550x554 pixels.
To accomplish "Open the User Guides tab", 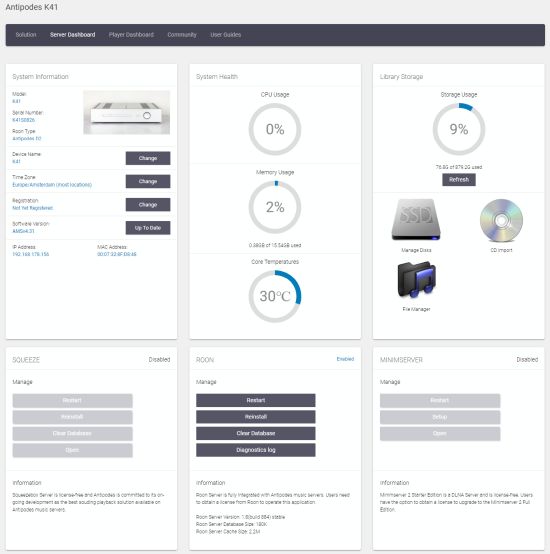I will click(226, 35).
